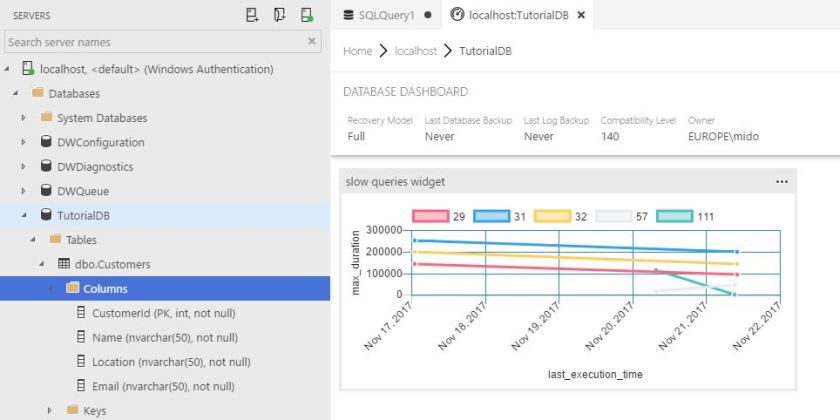Image resolution: width=840 pixels, height=420 pixels.
Task: Click the Search server names field
Action: point(150,42)
